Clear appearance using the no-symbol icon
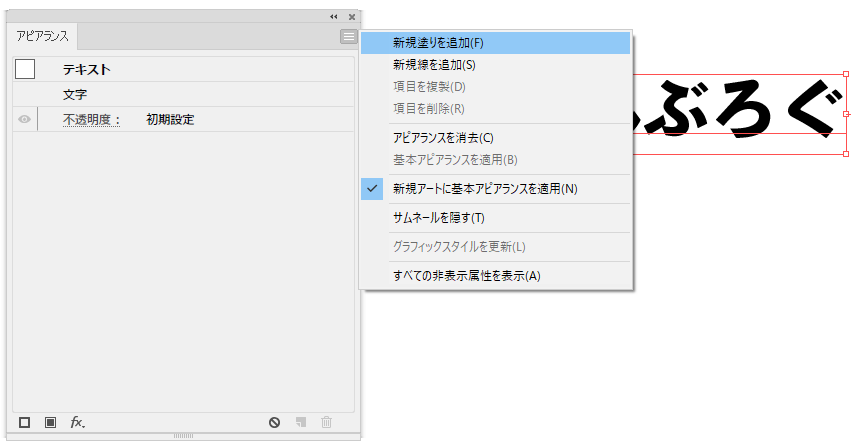The image size is (851, 448). [x=275, y=422]
